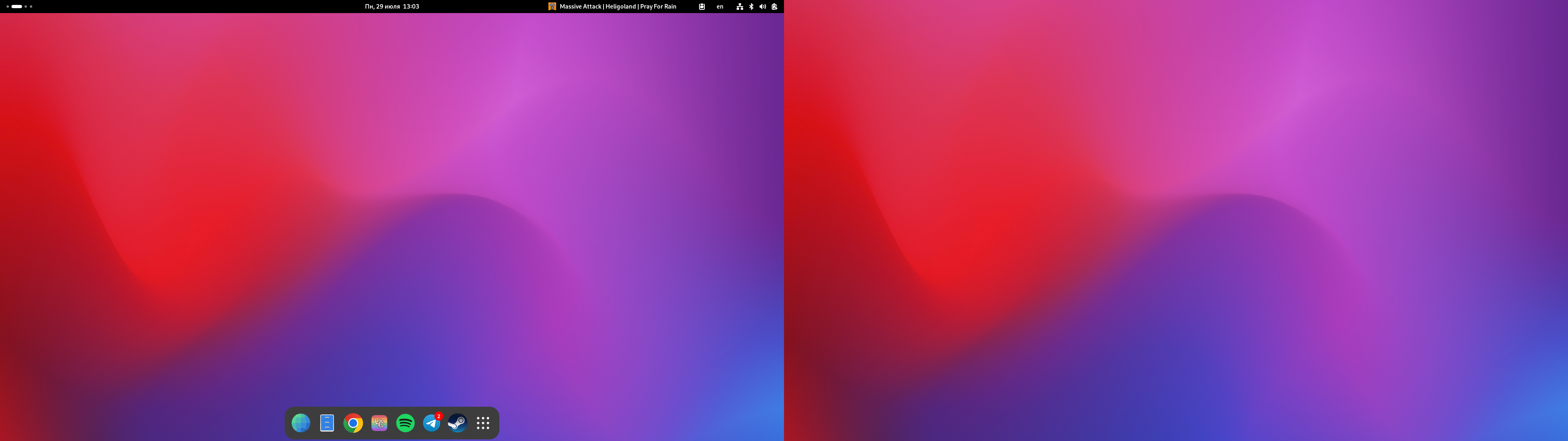Viewport: 1568px width, 441px height.
Task: Click the red Telegram notification badge
Action: [x=438, y=416]
